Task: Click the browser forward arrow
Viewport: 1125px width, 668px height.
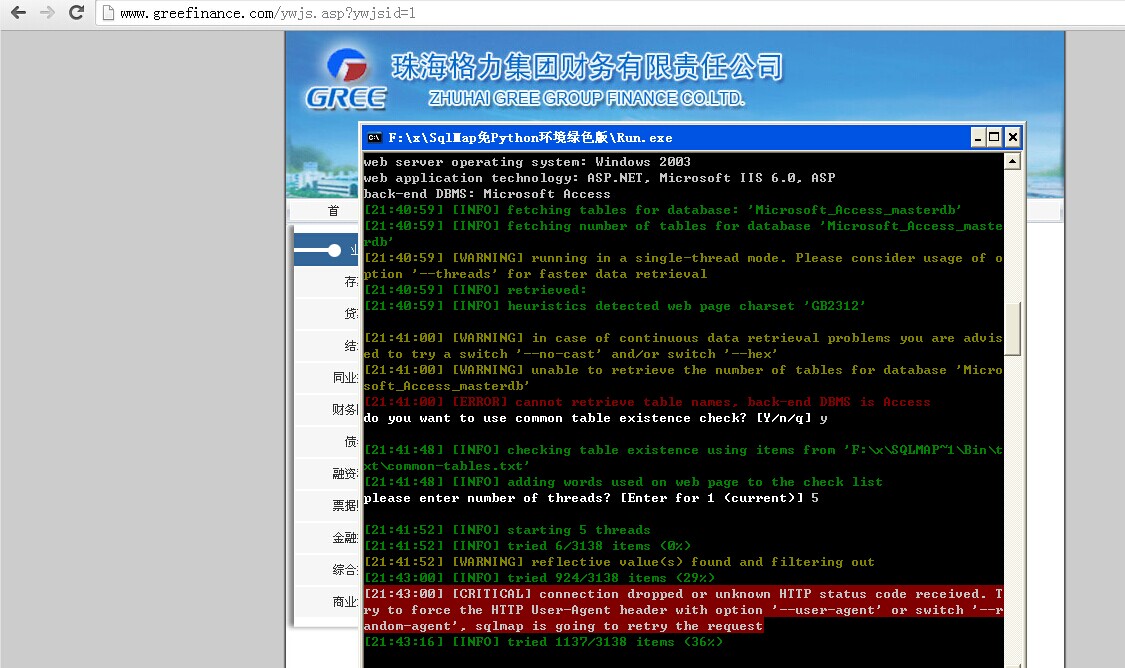Action: point(47,12)
